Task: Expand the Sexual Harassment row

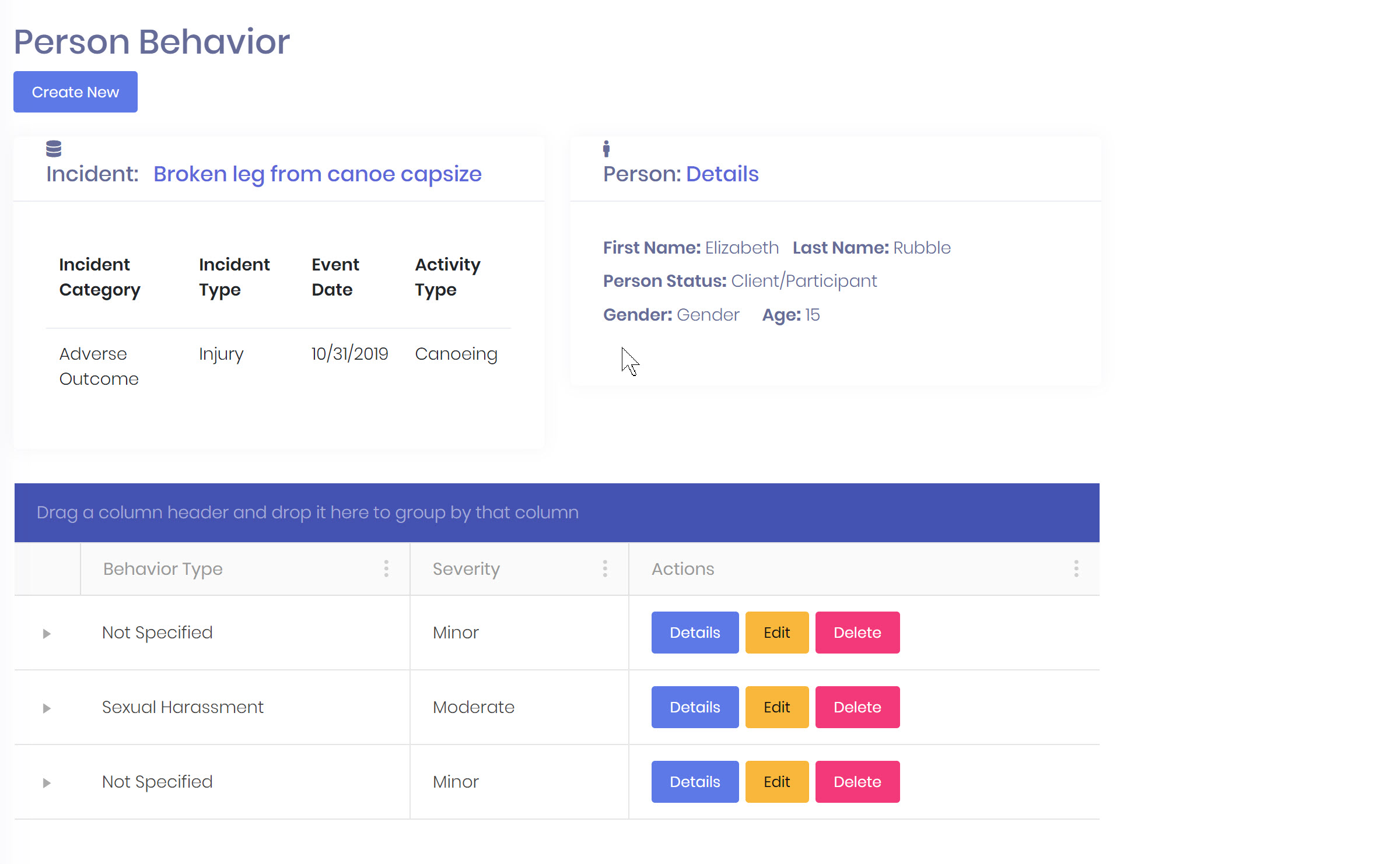Action: coord(47,708)
